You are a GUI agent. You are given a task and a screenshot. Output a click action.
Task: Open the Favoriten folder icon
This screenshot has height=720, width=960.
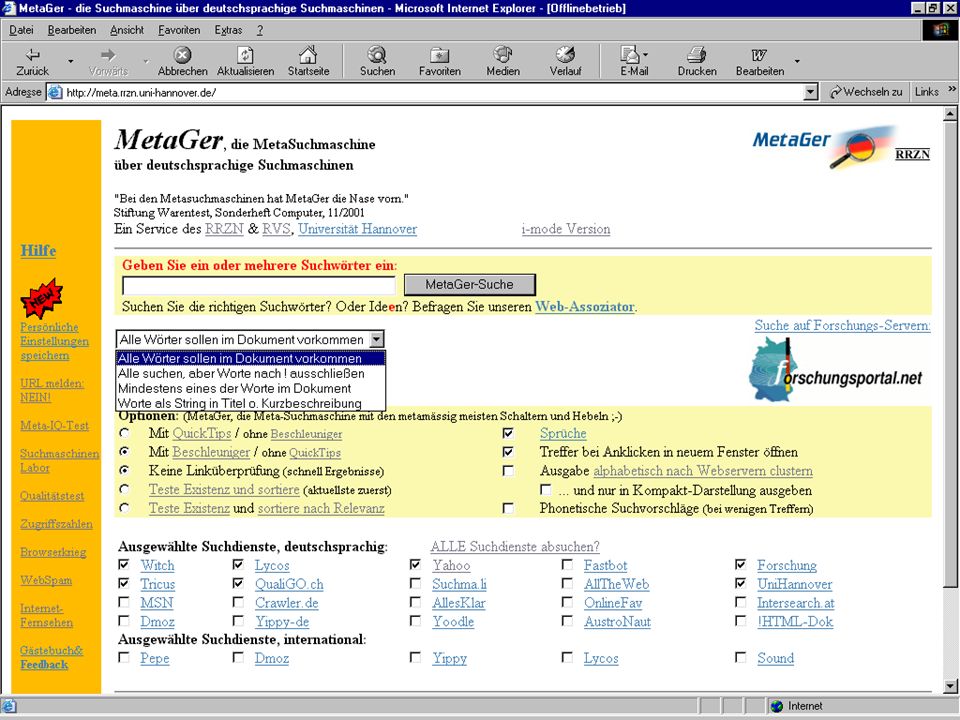coord(440,55)
